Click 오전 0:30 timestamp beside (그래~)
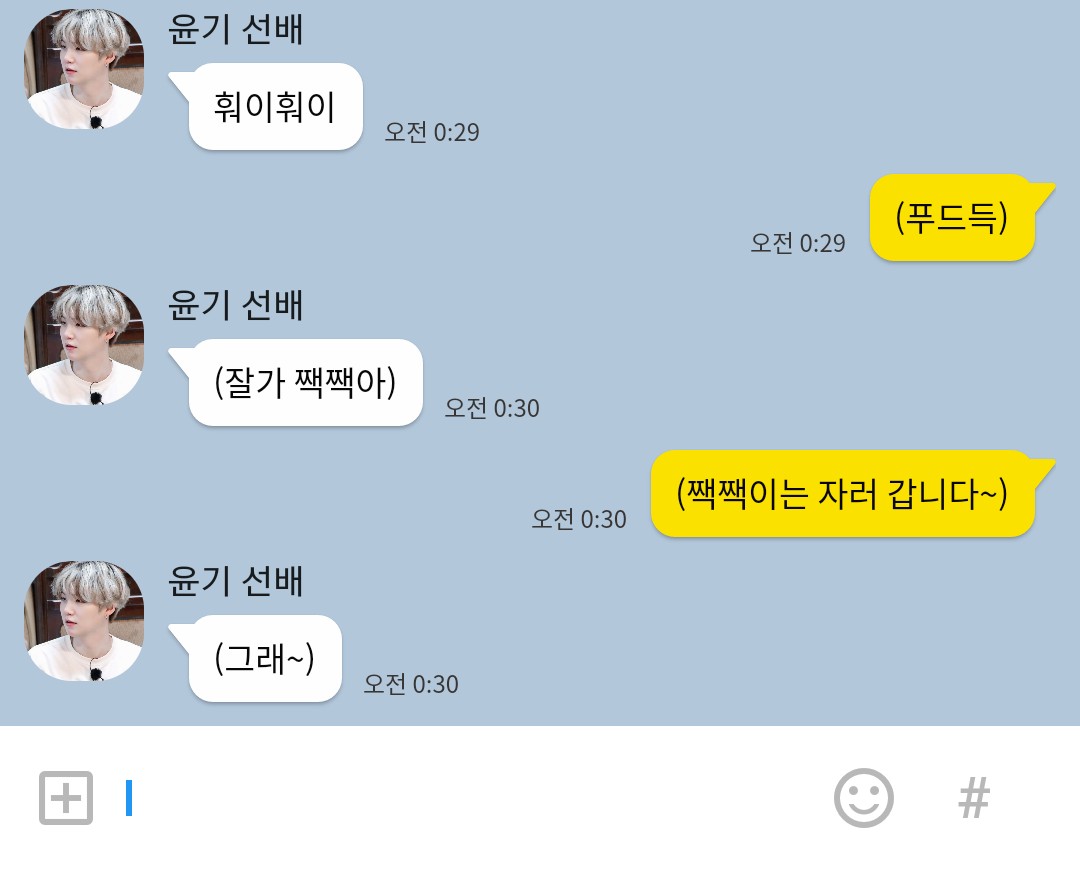Image resolution: width=1080 pixels, height=870 pixels. 411,684
